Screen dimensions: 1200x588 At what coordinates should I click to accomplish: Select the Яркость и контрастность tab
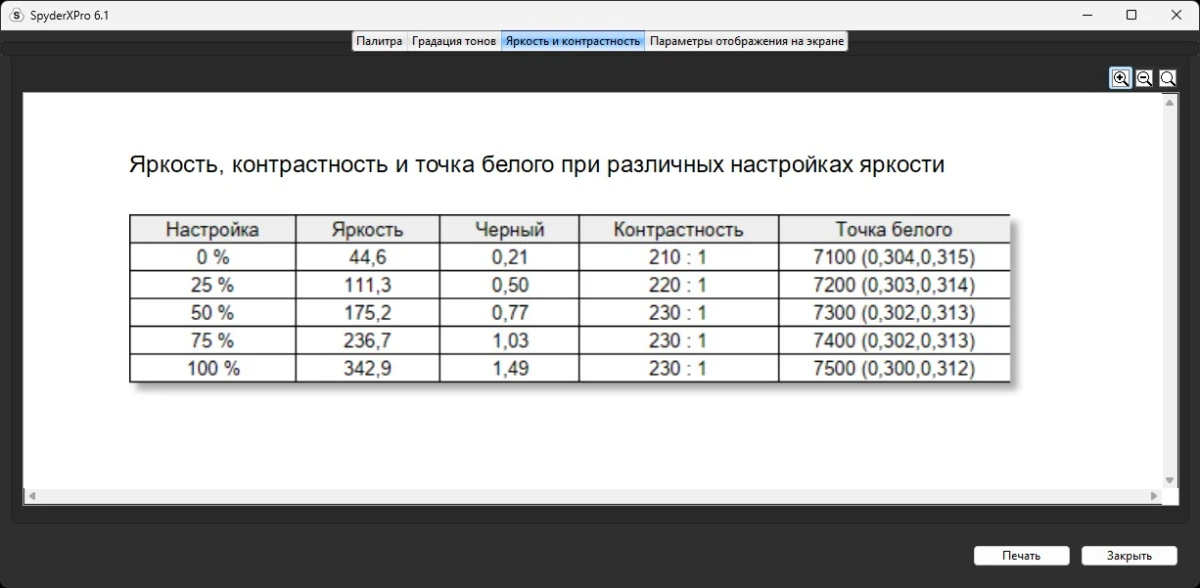point(573,41)
